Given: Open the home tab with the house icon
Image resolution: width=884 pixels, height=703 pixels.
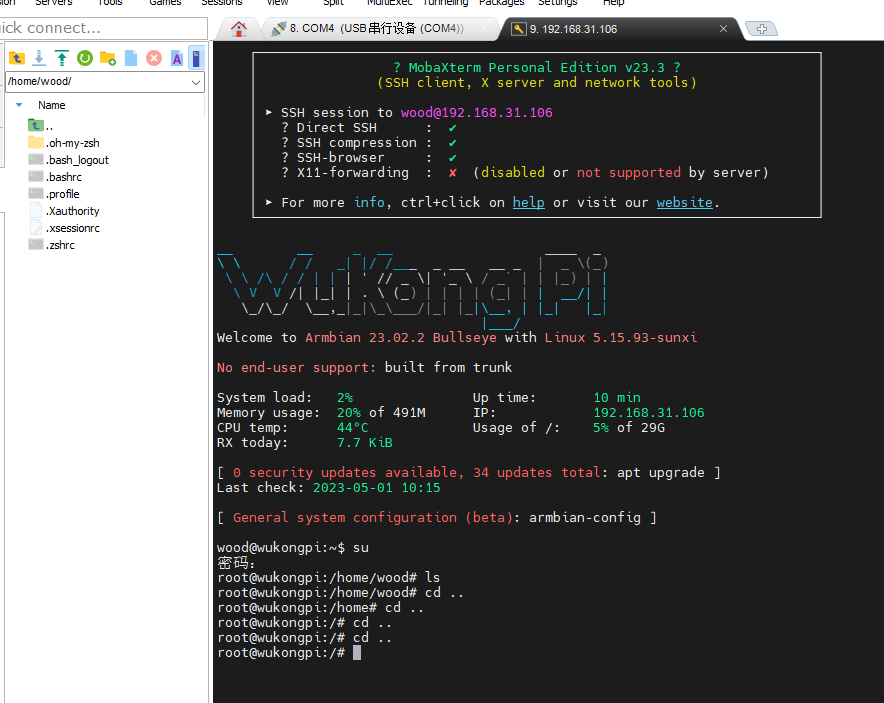Looking at the screenshot, I should click(x=238, y=29).
